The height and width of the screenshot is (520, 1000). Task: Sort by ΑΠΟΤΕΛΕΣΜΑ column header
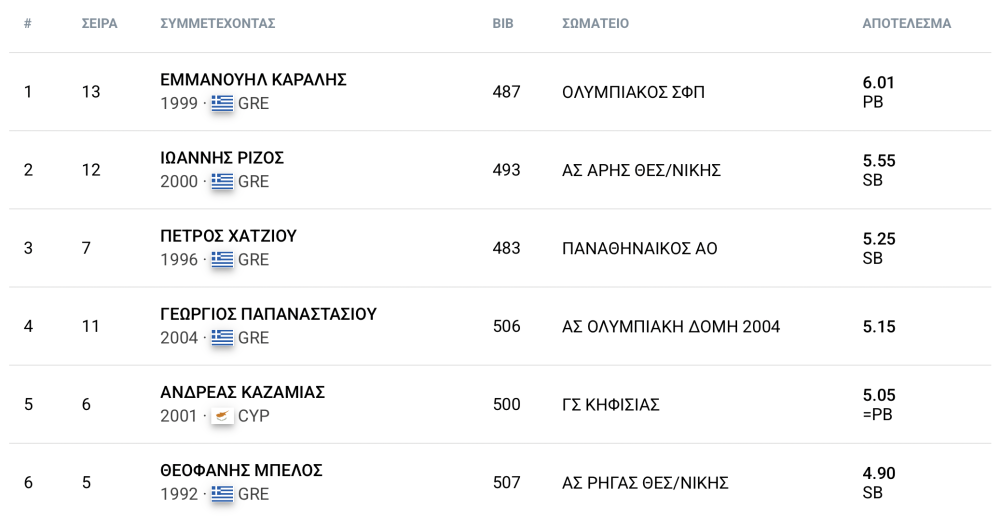906,24
